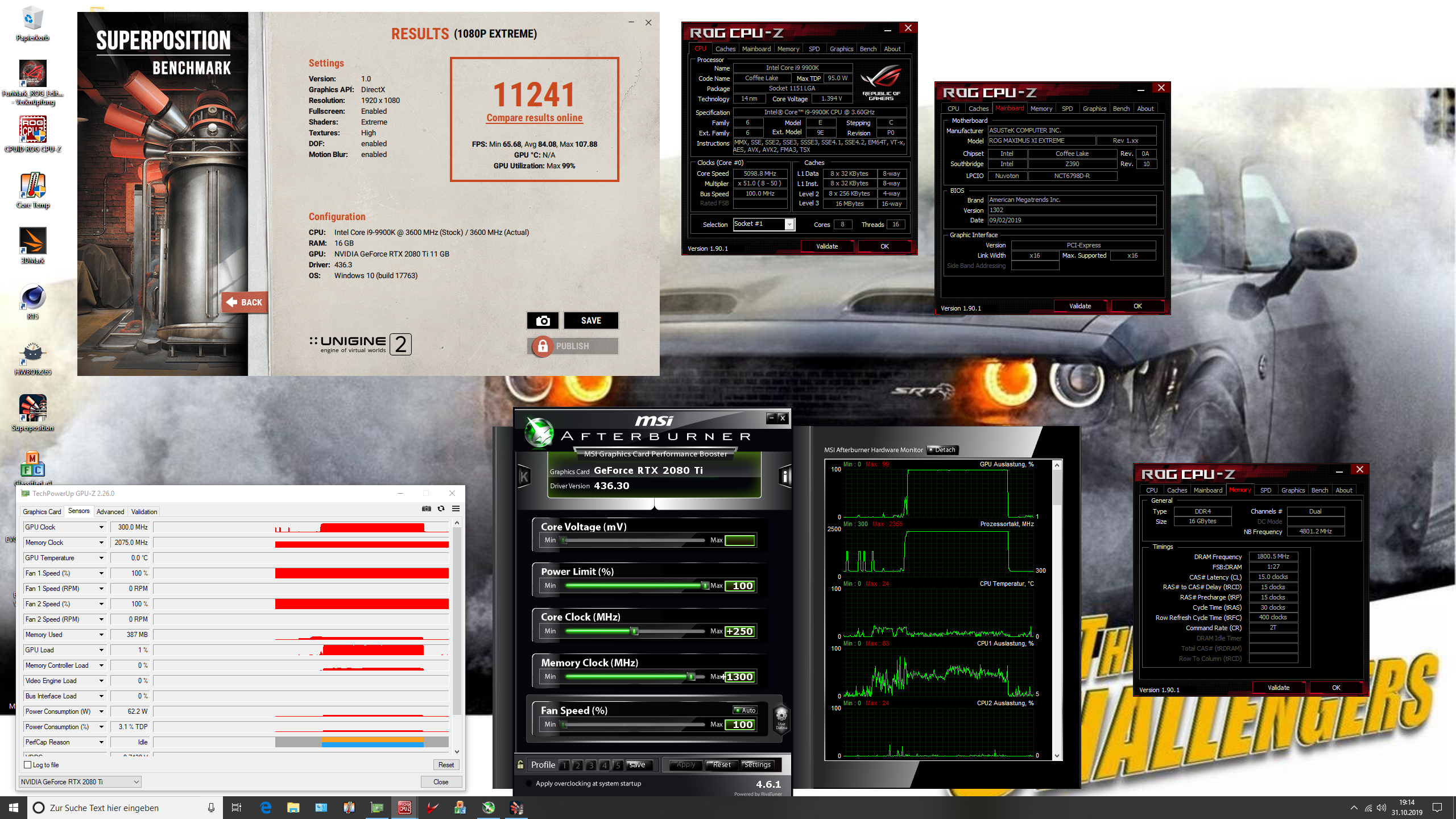Click Windows search text field
The height and width of the screenshot is (819, 1456).
point(125,808)
